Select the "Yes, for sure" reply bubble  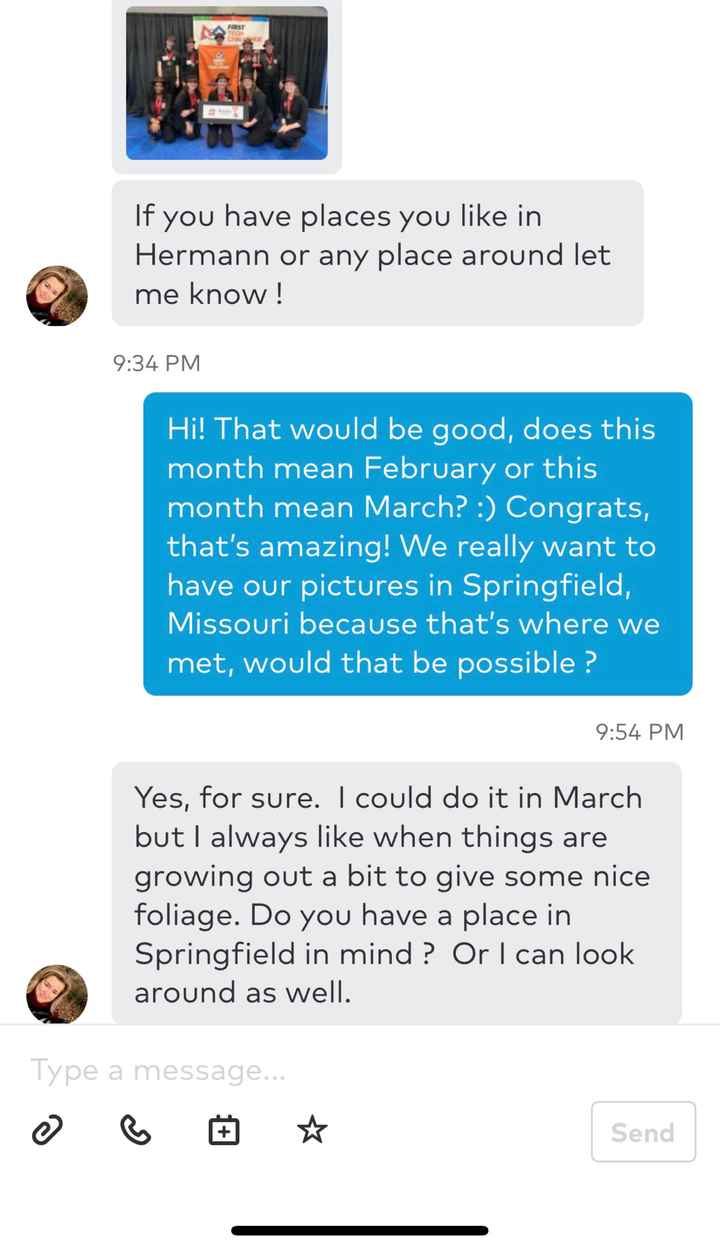396,894
